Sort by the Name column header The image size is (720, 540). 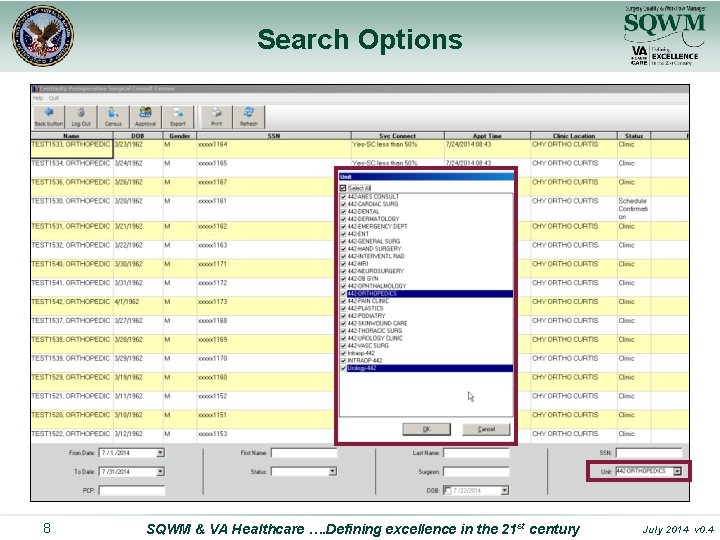pyautogui.click(x=72, y=136)
